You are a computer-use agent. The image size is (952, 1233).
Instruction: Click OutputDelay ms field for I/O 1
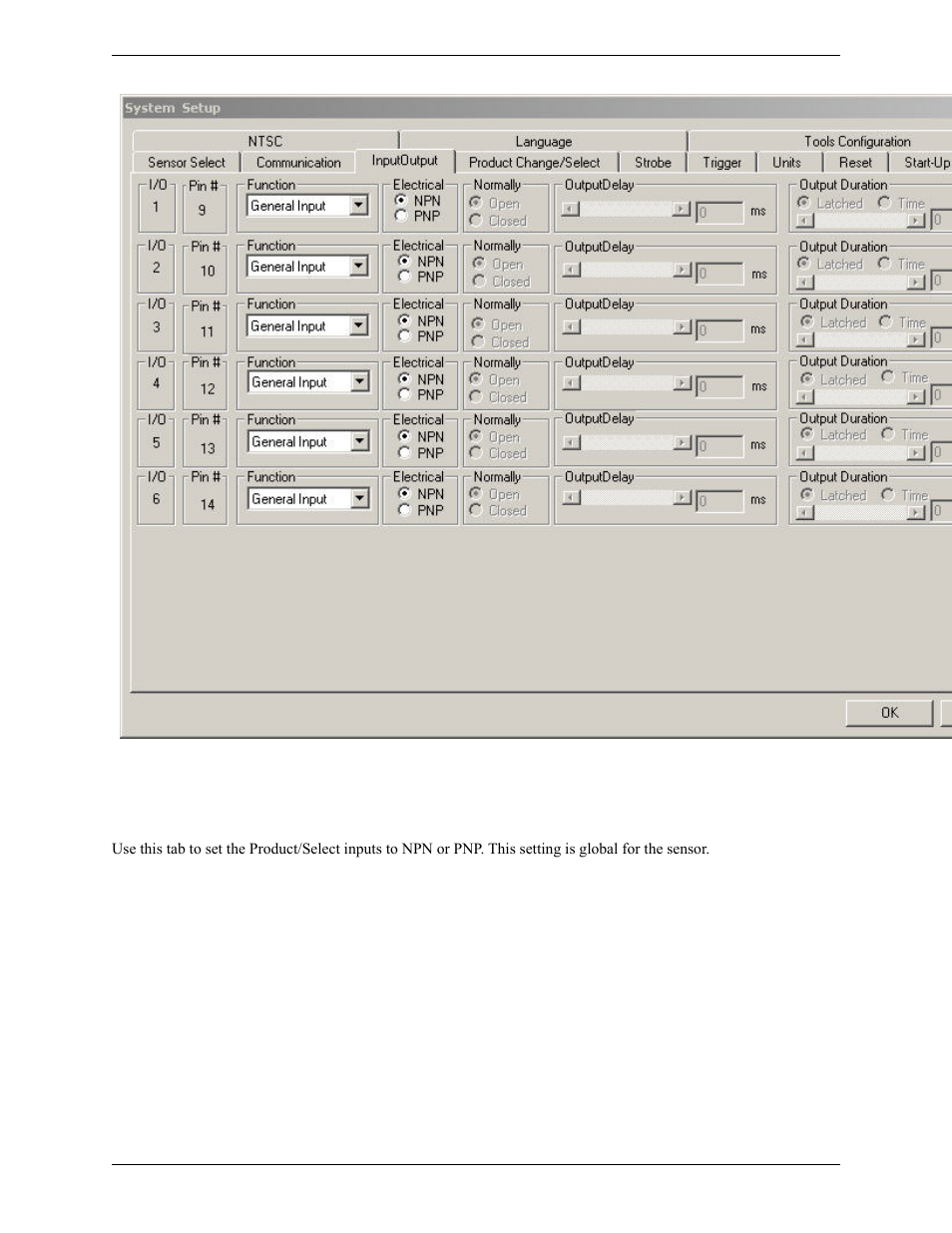pos(719,212)
